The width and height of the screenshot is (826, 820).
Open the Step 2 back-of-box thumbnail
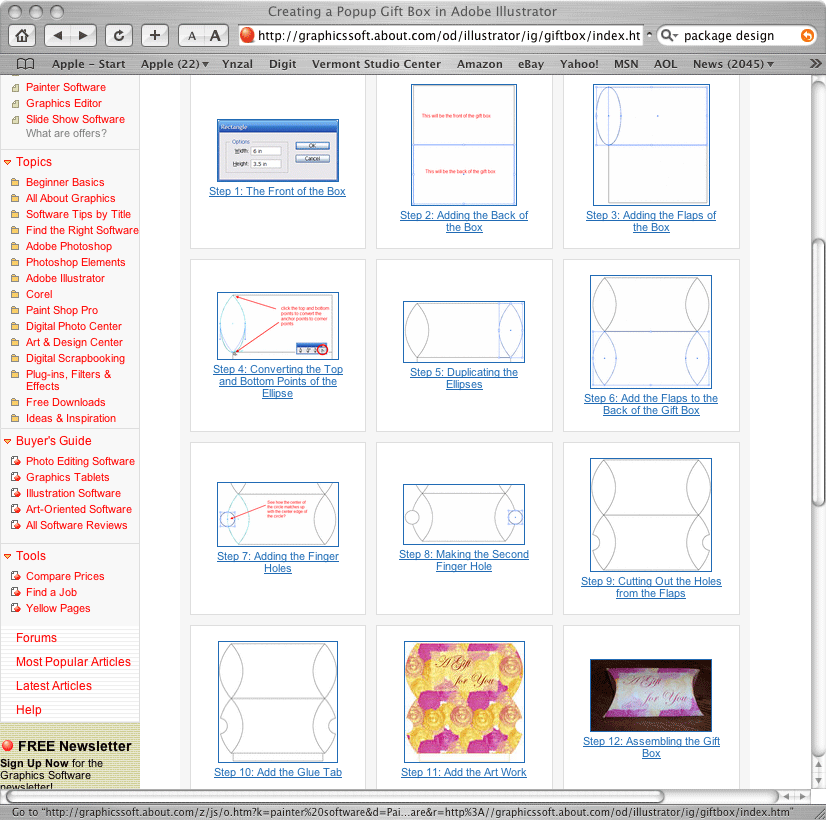pos(464,145)
